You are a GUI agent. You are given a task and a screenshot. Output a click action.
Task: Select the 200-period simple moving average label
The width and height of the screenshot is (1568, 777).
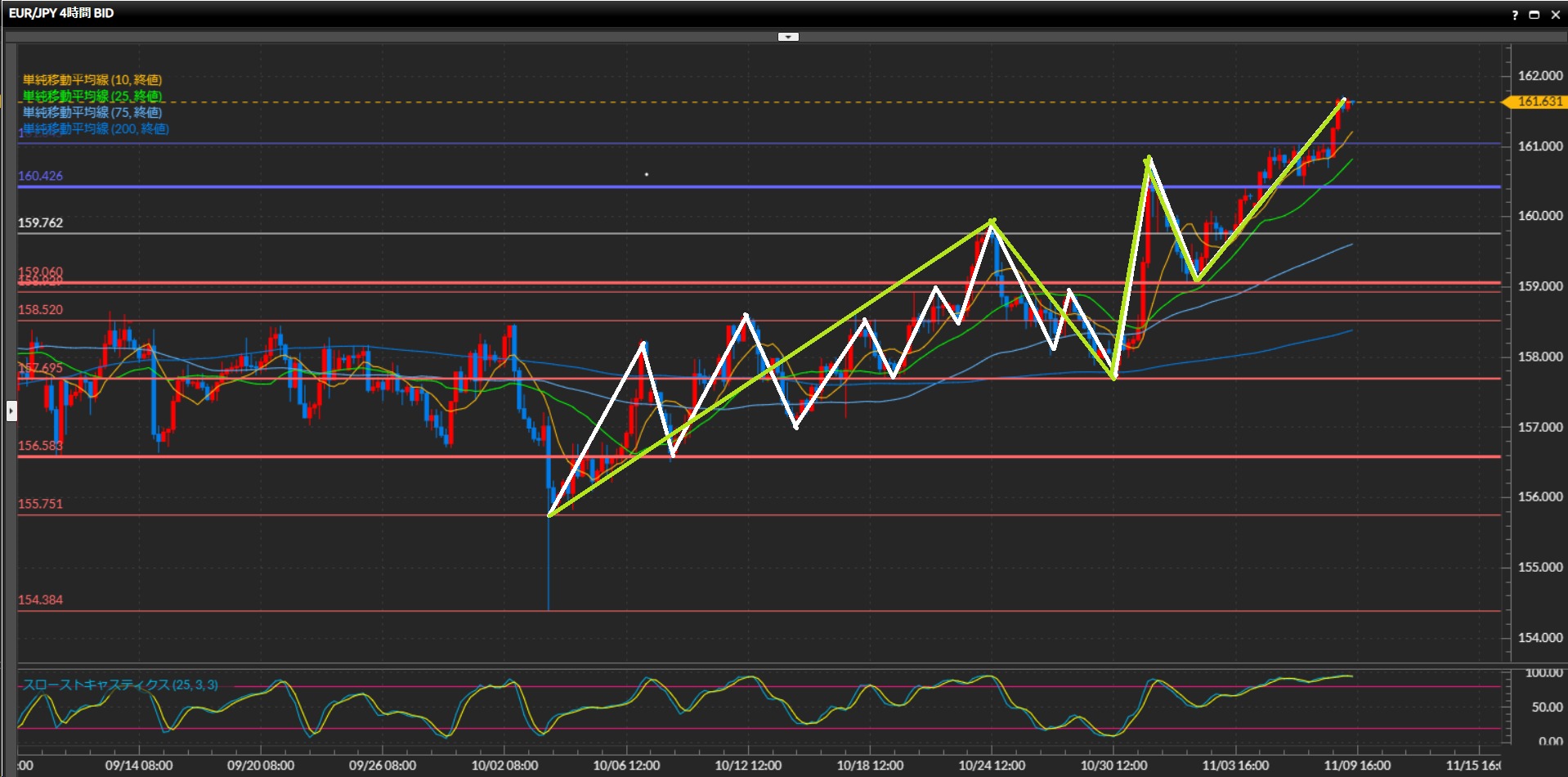[96, 129]
